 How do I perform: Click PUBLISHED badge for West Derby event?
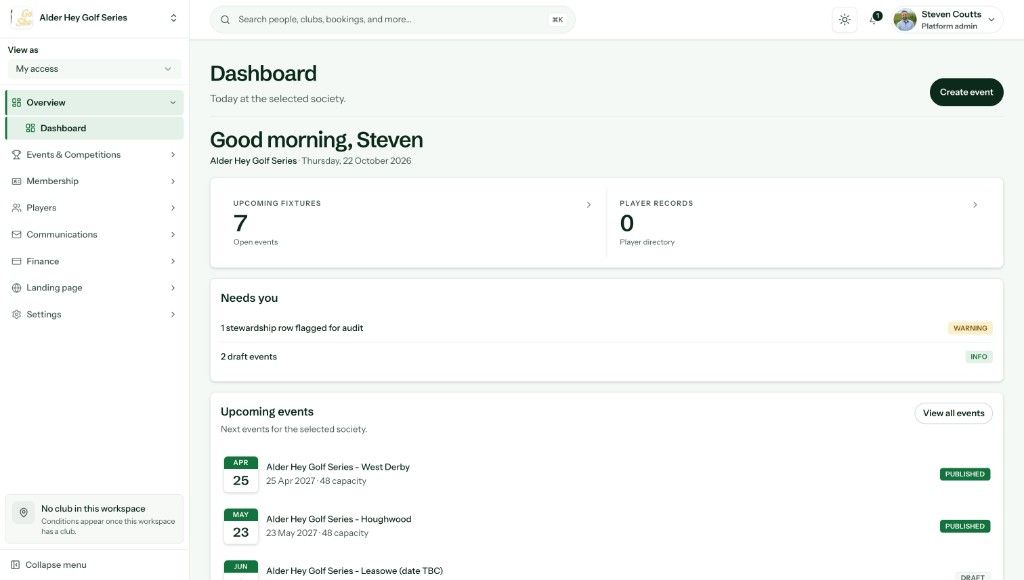965,474
